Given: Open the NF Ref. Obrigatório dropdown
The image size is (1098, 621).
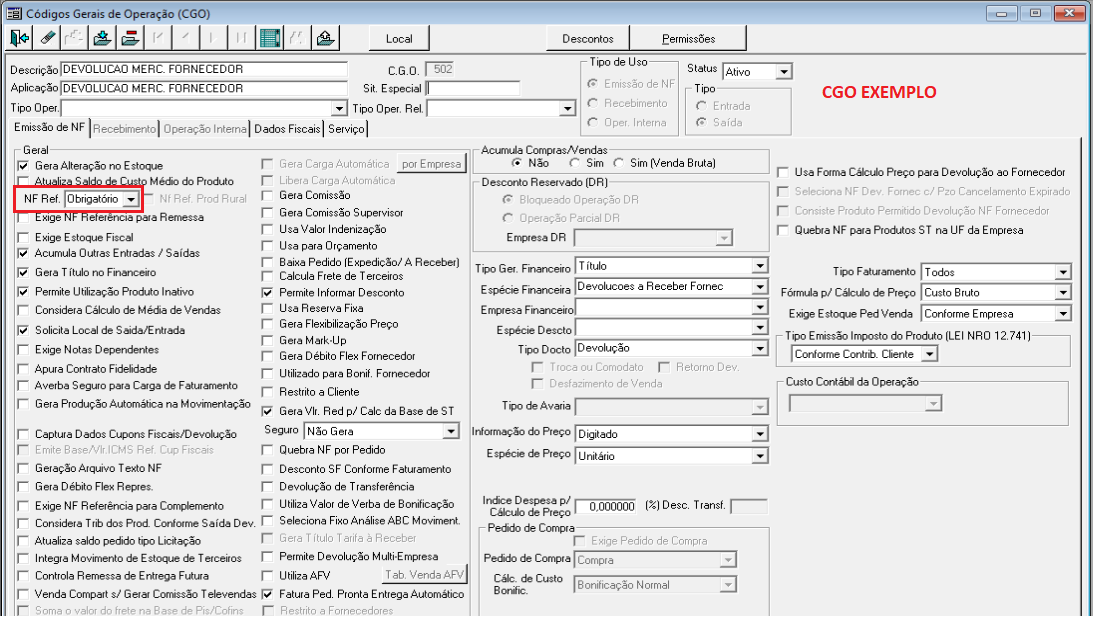Looking at the screenshot, I should click(131, 200).
